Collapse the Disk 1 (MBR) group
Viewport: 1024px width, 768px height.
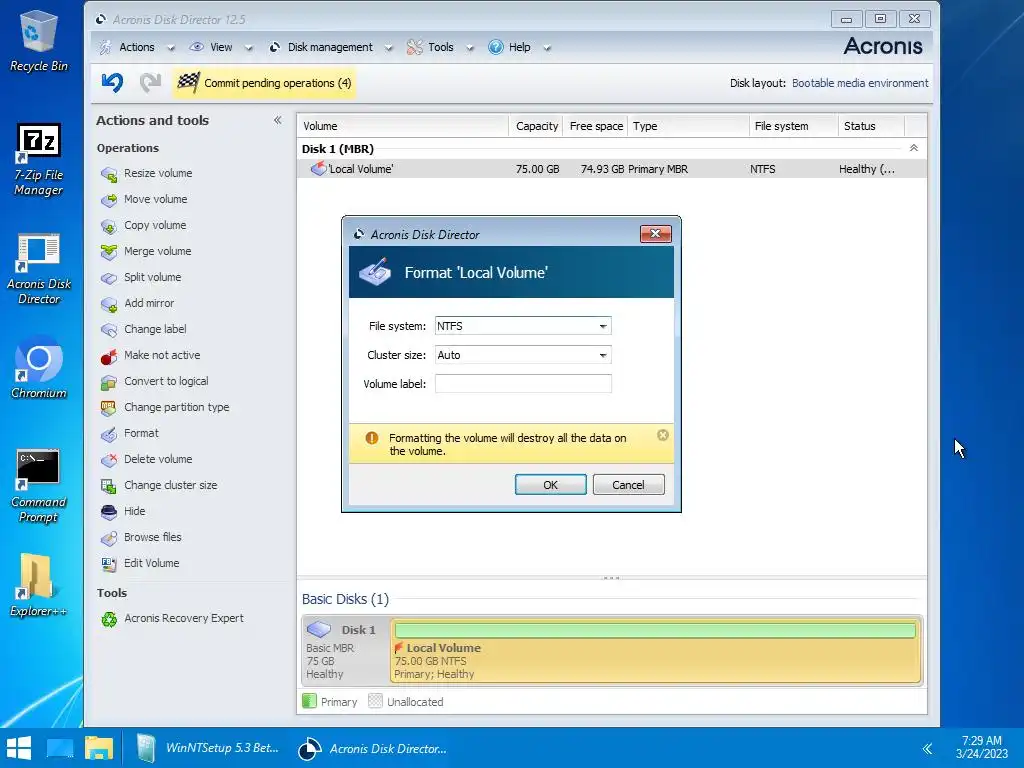point(914,148)
